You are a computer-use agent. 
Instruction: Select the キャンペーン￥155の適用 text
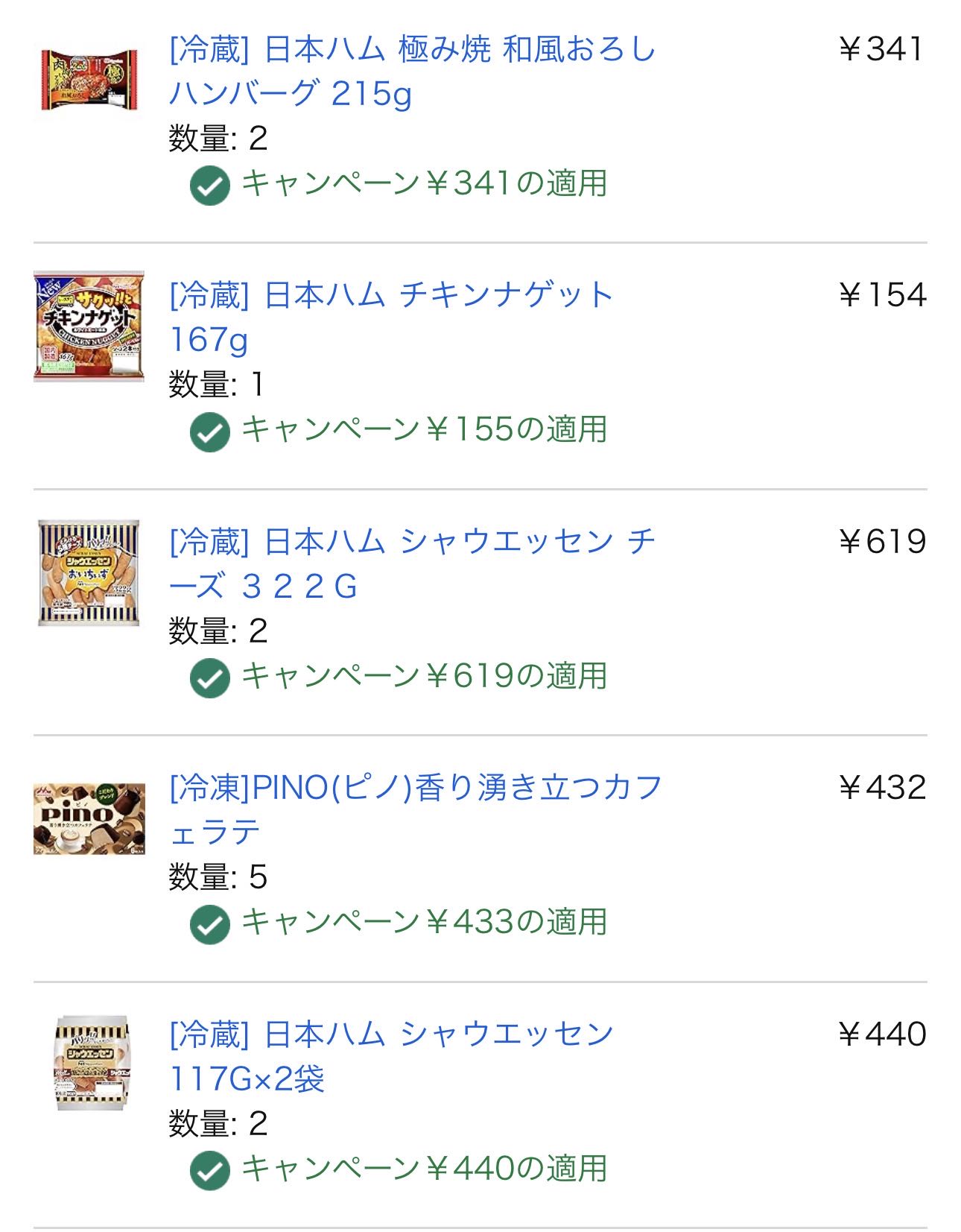coord(425,429)
